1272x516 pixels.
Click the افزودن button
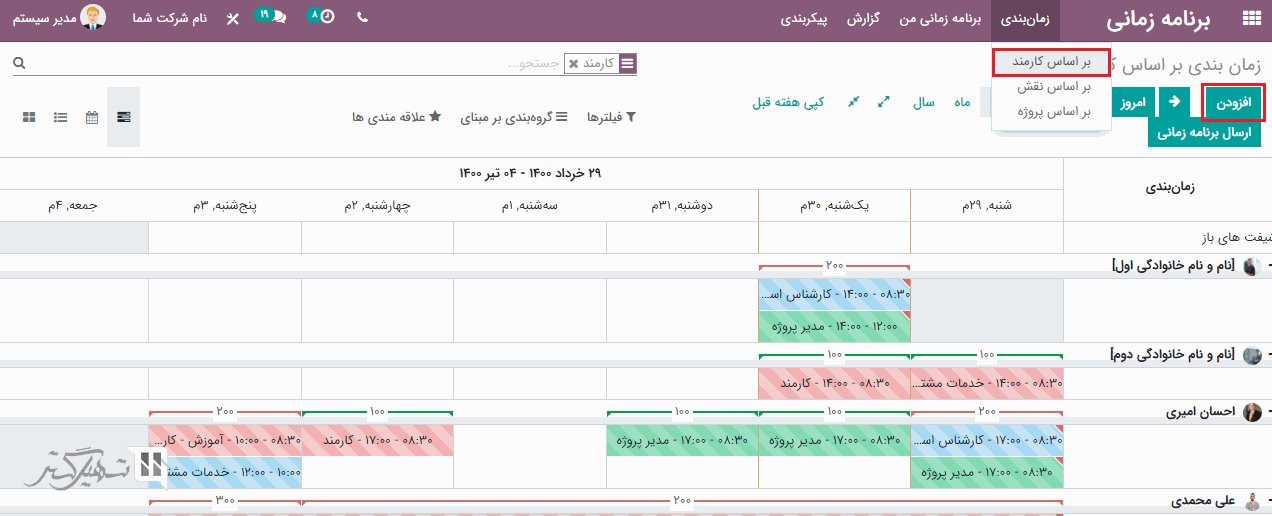[1233, 102]
